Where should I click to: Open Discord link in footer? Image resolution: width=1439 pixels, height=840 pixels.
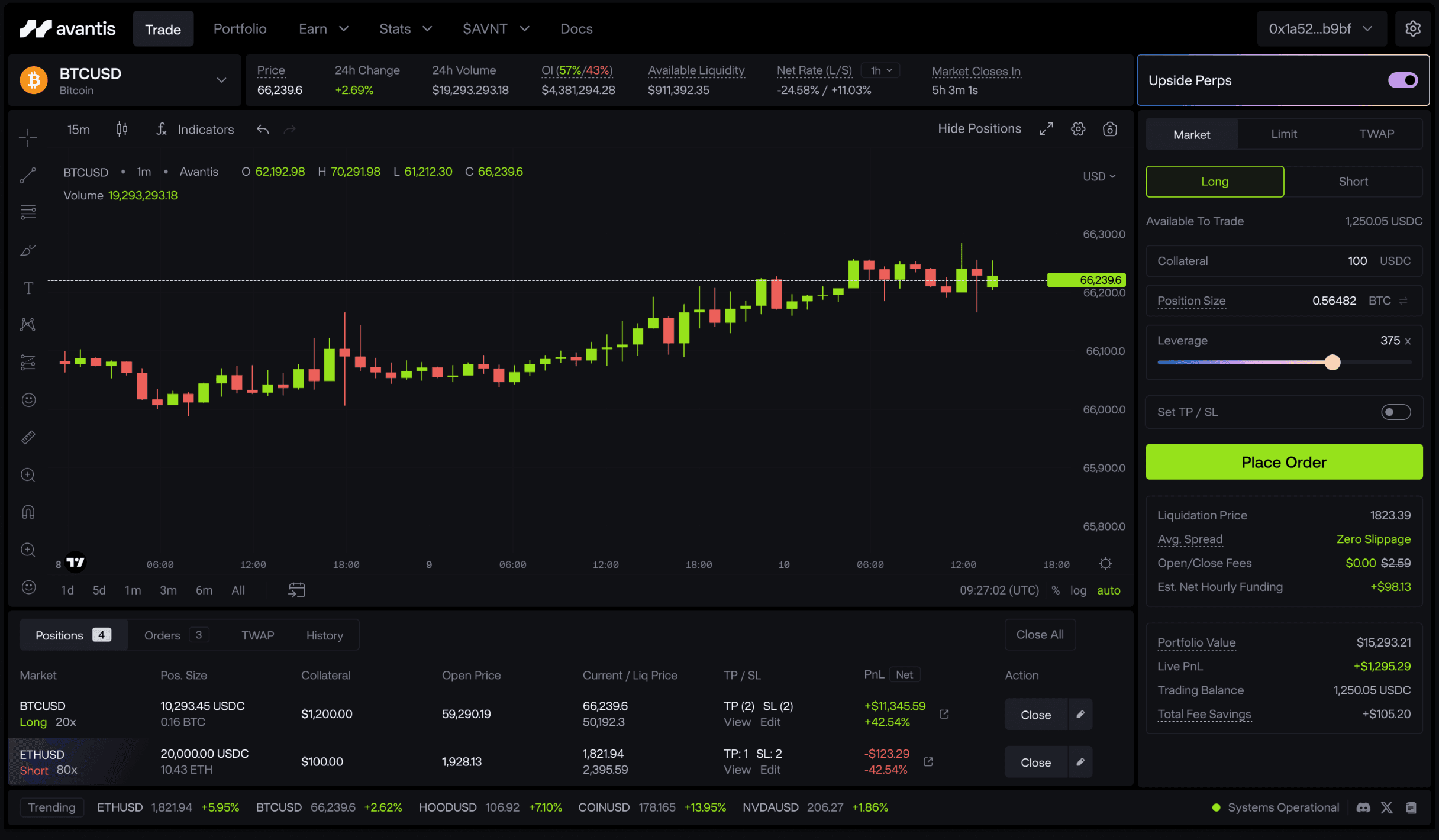click(1363, 807)
